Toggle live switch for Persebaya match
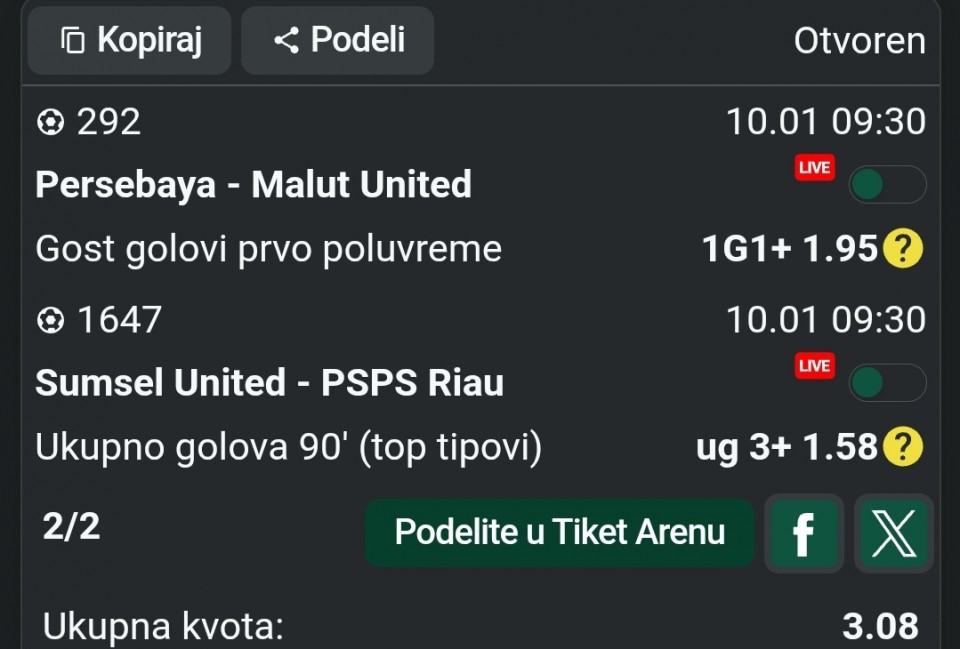 (x=887, y=185)
